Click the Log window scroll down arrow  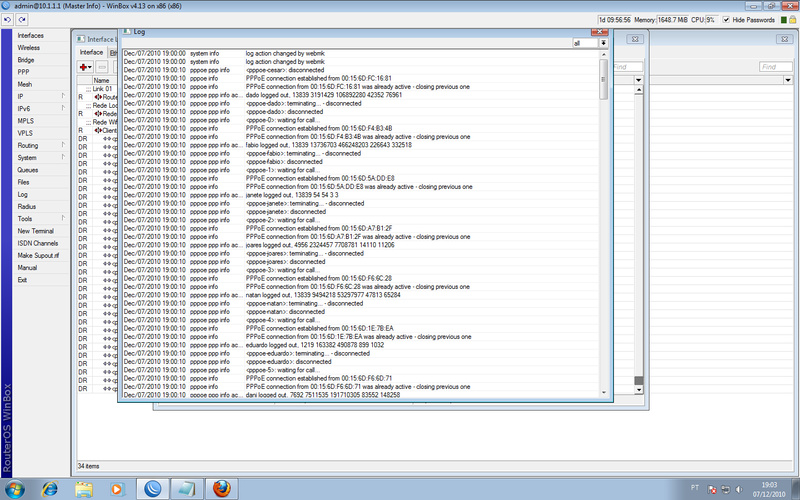[604, 392]
